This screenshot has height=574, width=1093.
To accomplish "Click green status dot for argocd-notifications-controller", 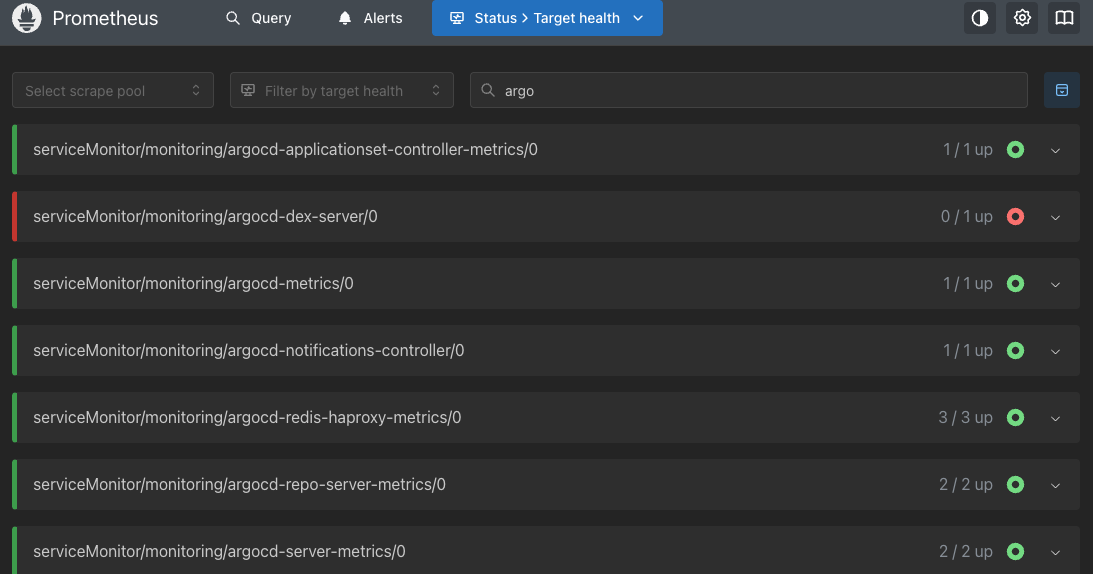I will [1016, 350].
